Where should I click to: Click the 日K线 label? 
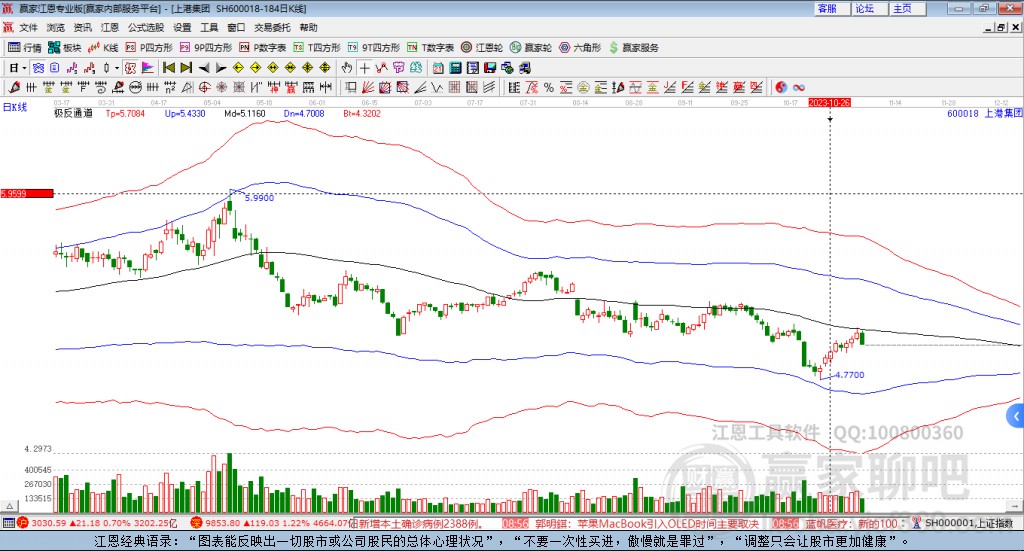click(x=14, y=106)
